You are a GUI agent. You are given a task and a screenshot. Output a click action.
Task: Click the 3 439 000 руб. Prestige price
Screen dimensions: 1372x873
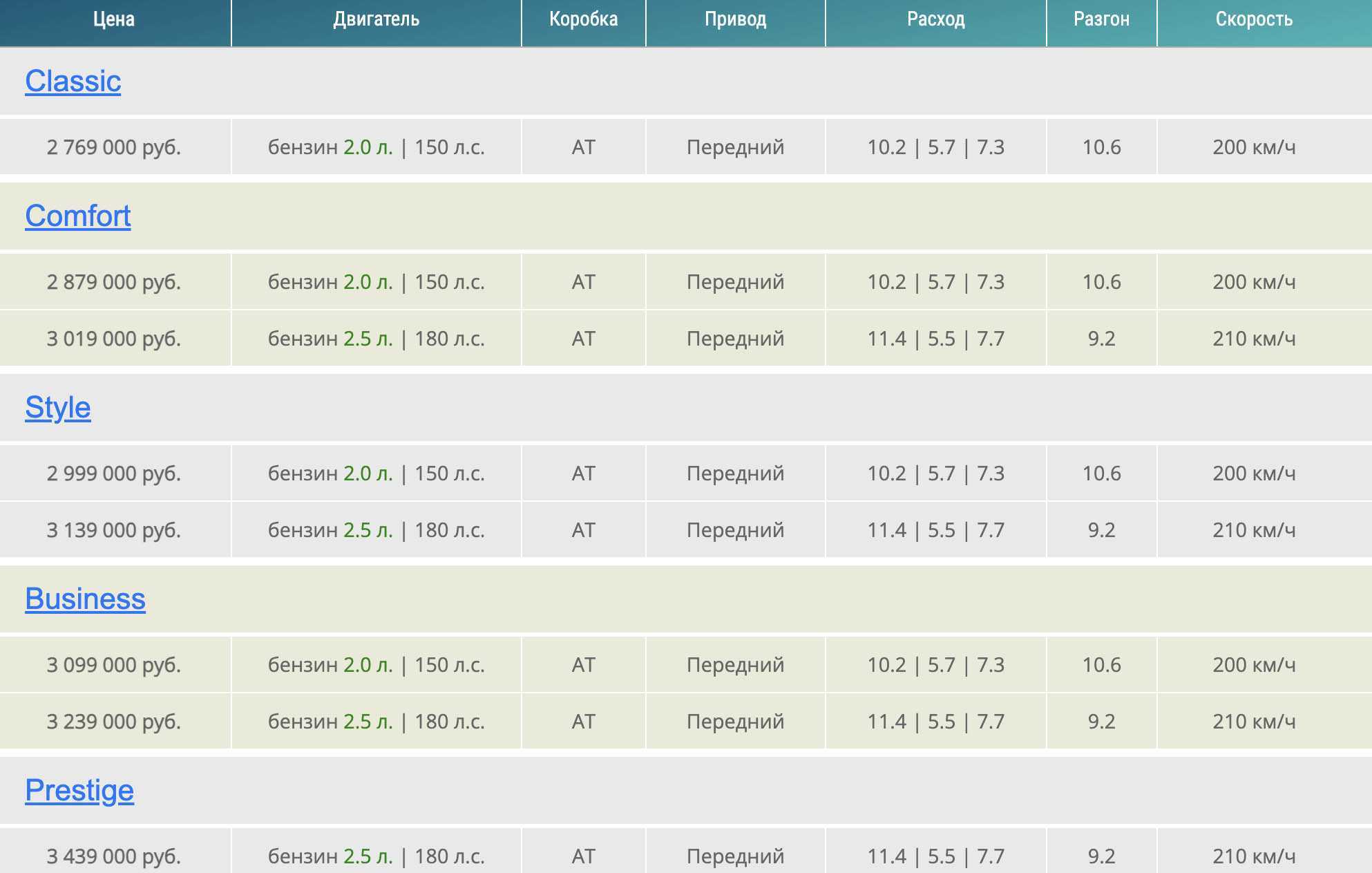tap(114, 856)
